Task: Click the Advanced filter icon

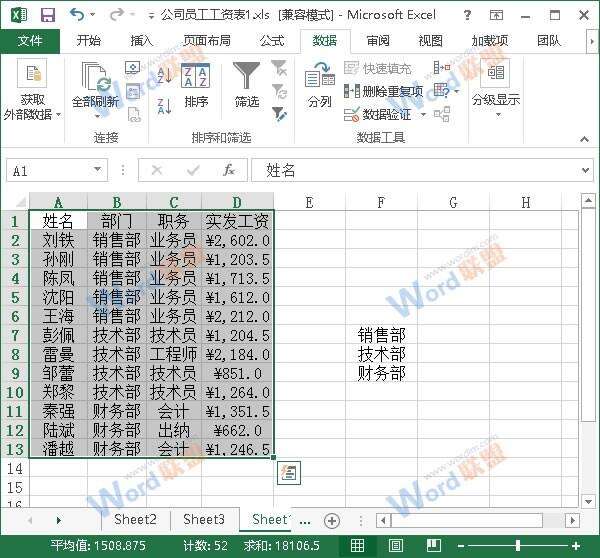Action: point(279,115)
